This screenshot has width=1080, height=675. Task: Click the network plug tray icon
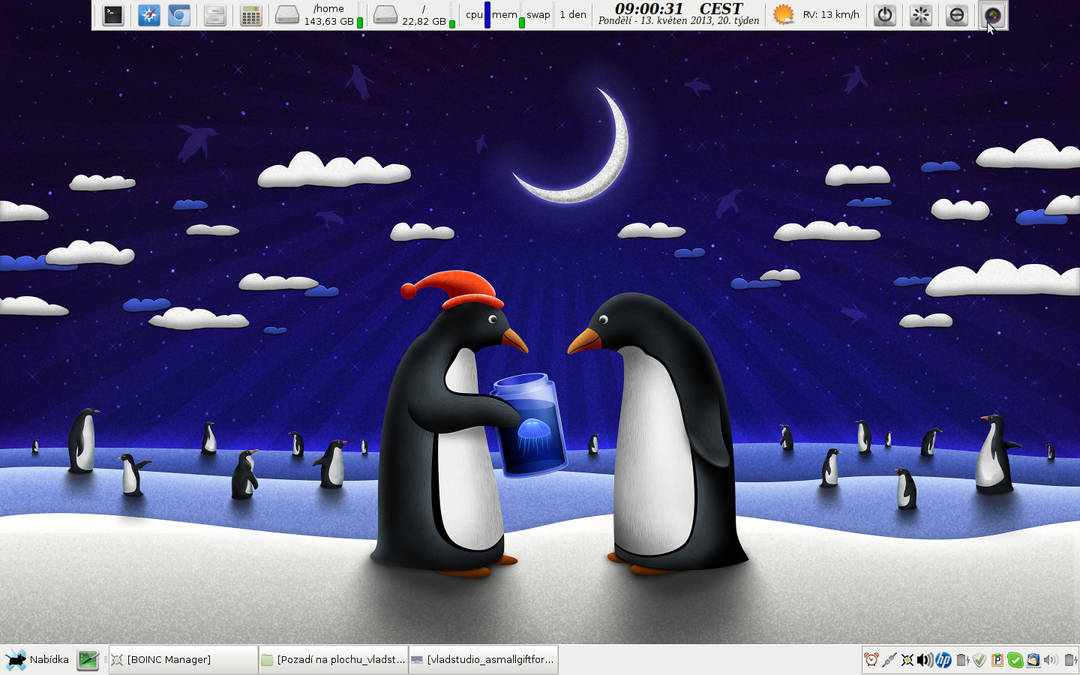click(x=889, y=660)
